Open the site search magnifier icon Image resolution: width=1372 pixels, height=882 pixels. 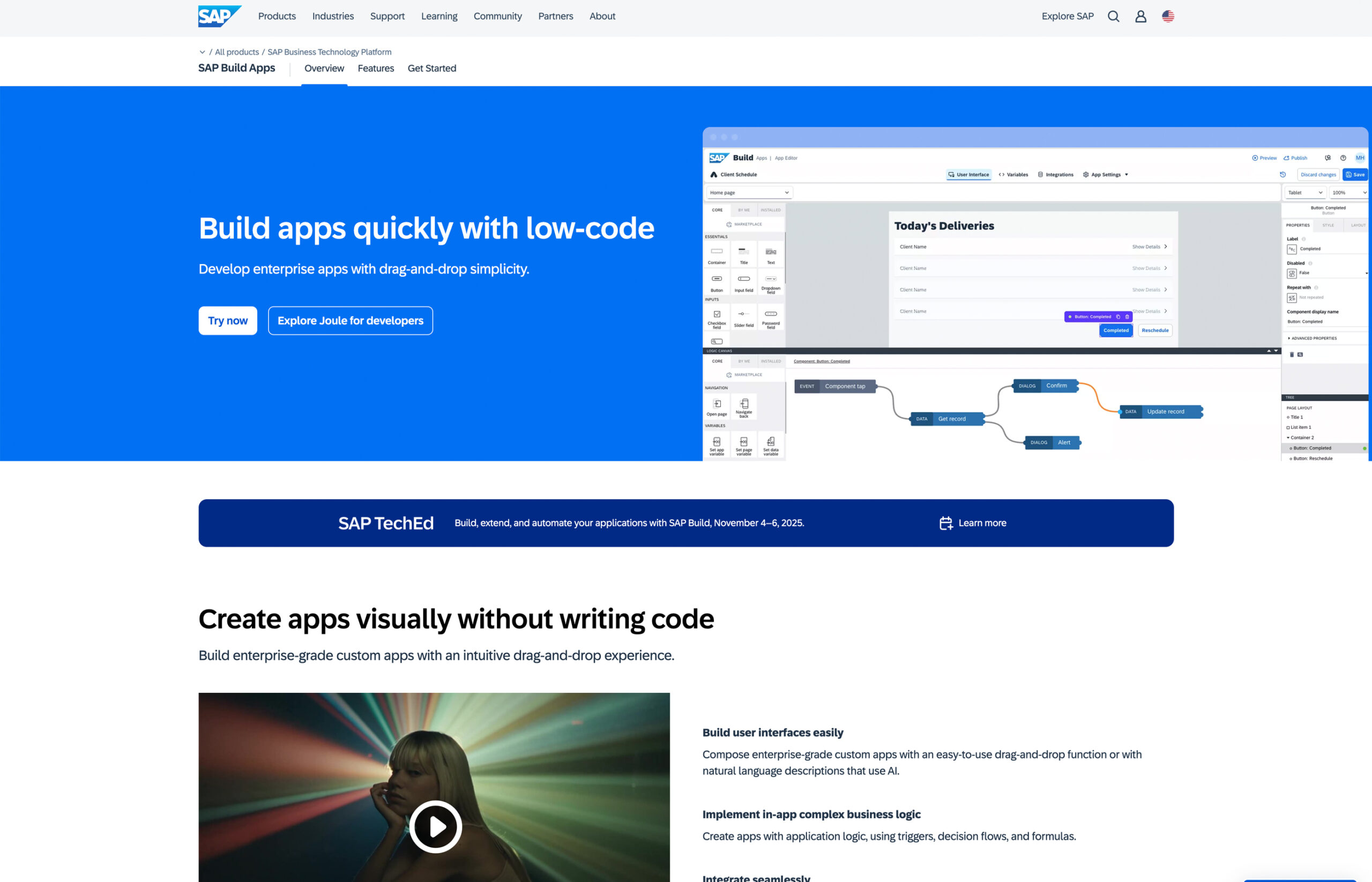click(x=1113, y=16)
